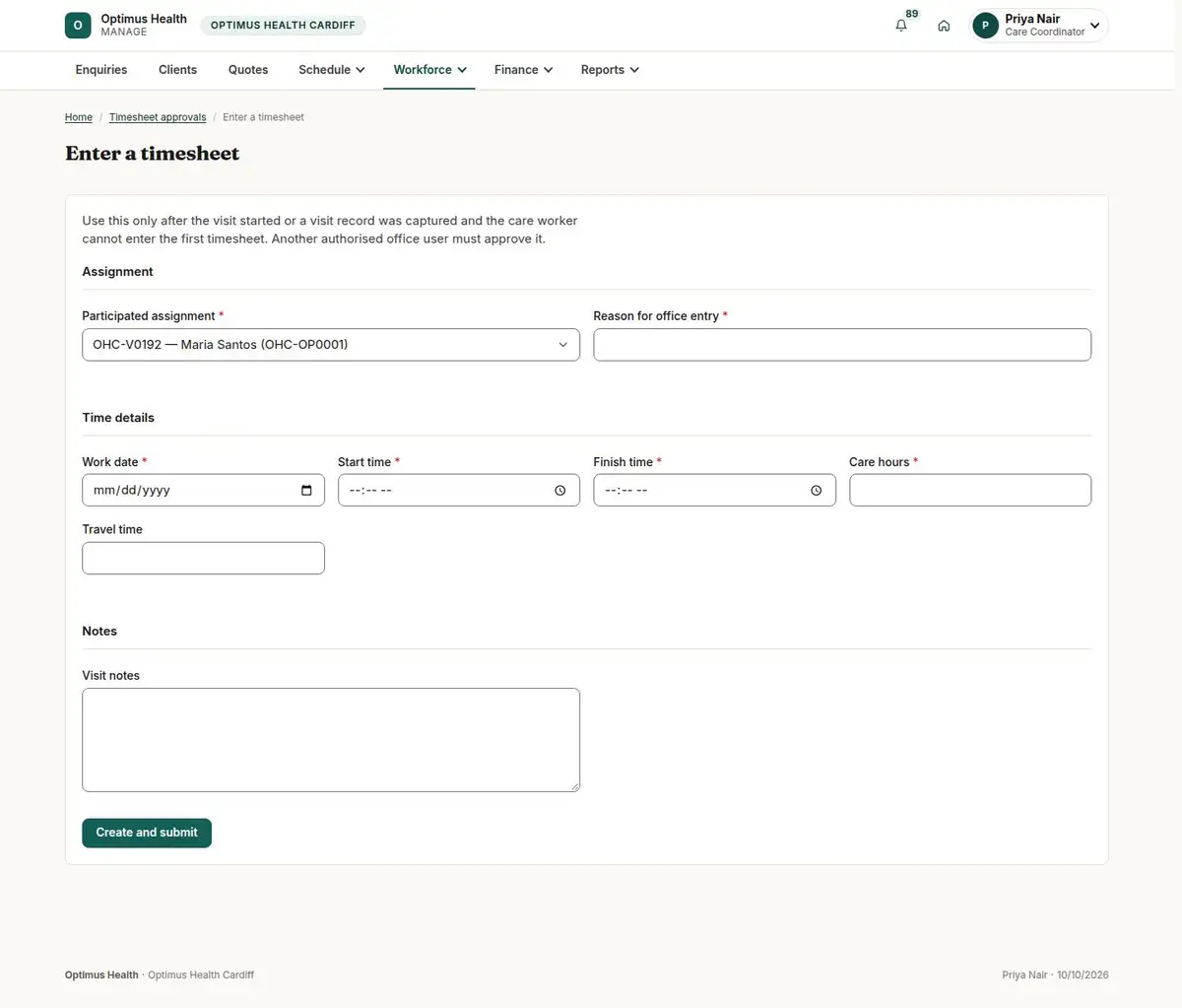Screen dimensions: 1182x1008
Task: Open the notifications bell icon
Action: (x=901, y=26)
